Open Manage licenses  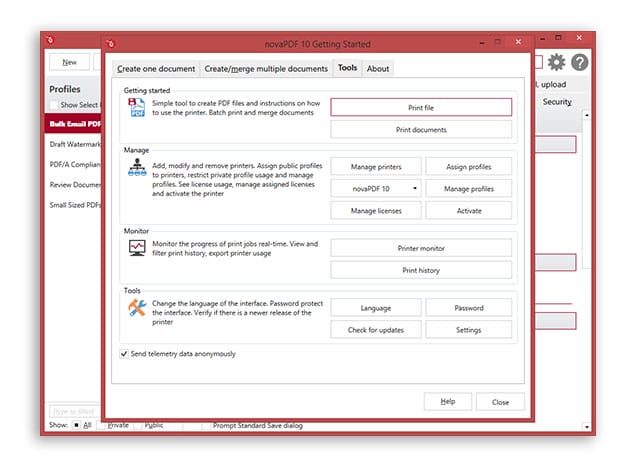[376, 211]
